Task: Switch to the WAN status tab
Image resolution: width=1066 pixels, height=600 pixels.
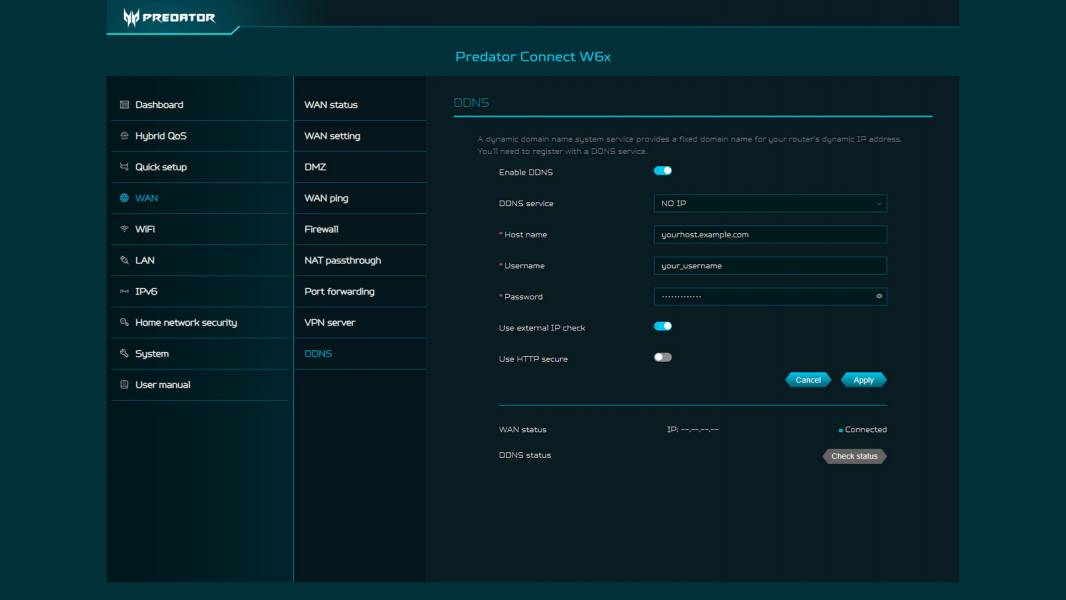Action: 330,103
